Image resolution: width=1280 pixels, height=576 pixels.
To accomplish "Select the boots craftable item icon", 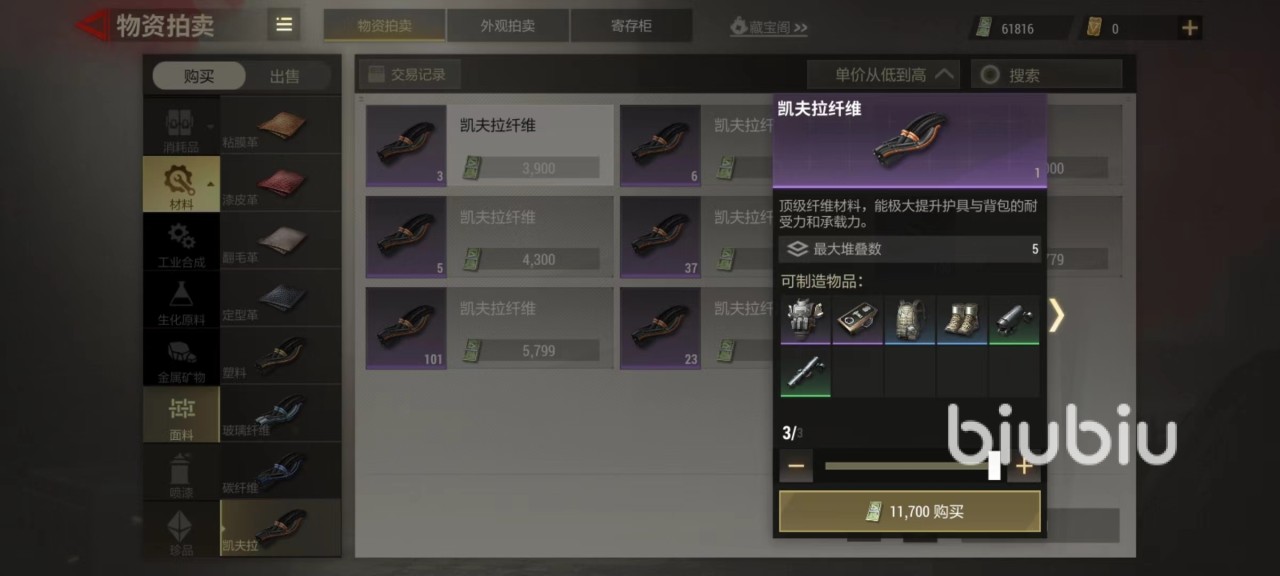I will tap(962, 320).
